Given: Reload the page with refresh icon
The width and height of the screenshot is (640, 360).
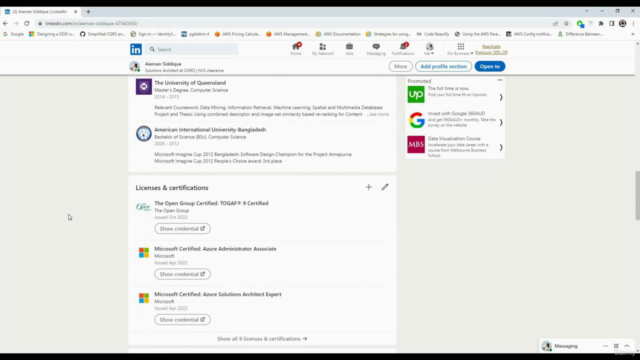Looking at the screenshot, I should click(27, 23).
